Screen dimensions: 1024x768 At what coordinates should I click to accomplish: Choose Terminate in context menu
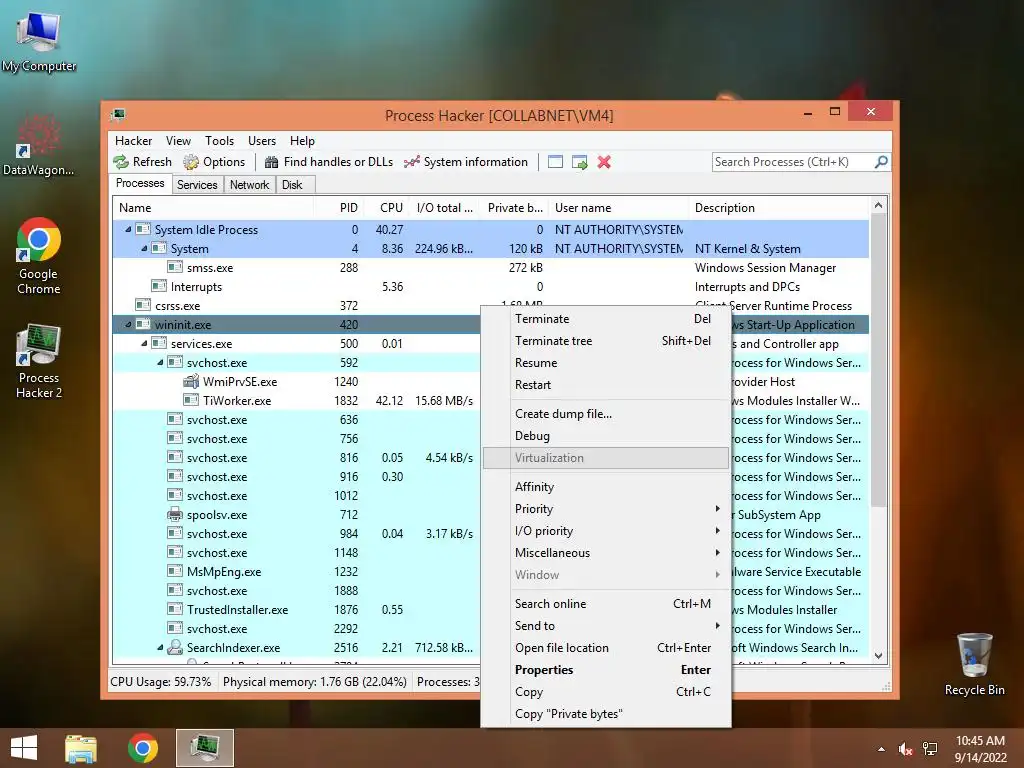[605, 319]
